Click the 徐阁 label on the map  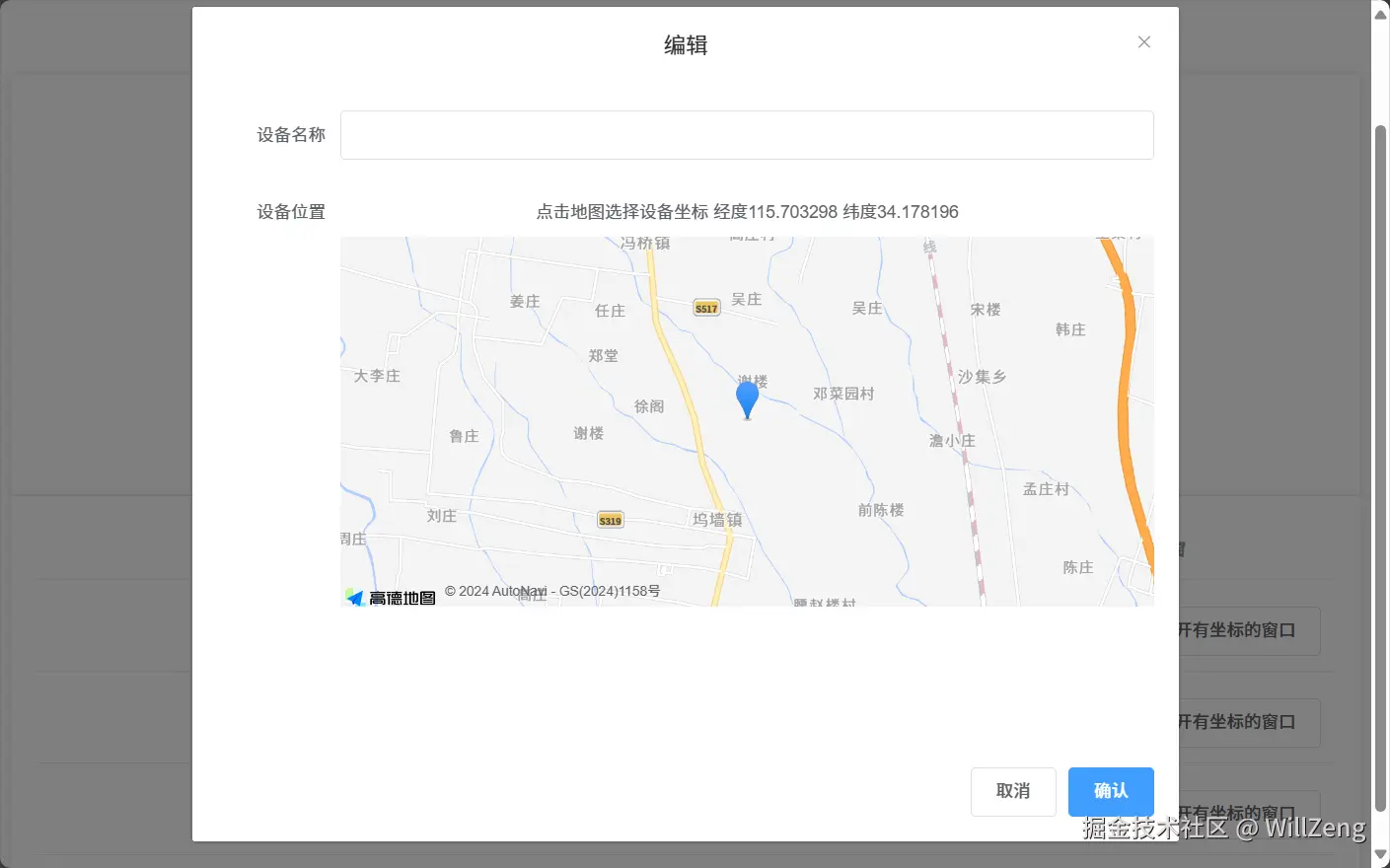(649, 406)
